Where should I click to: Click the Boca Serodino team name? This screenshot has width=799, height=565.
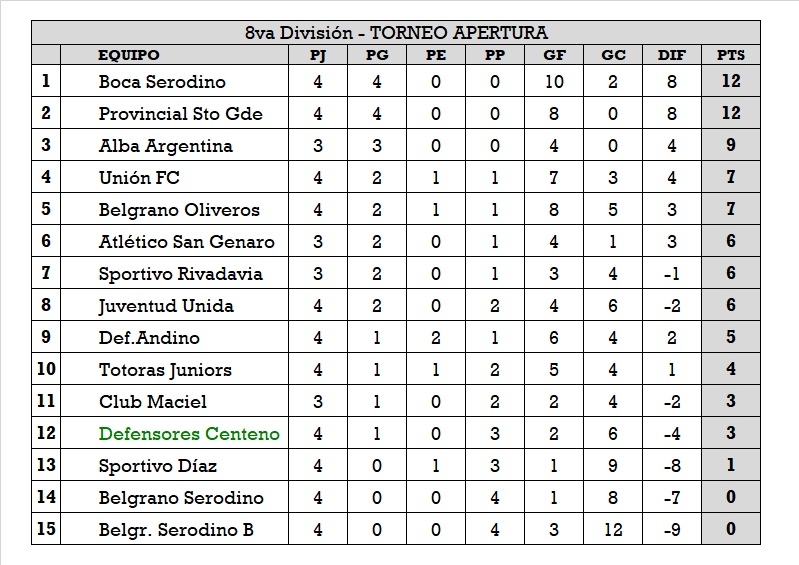162,82
